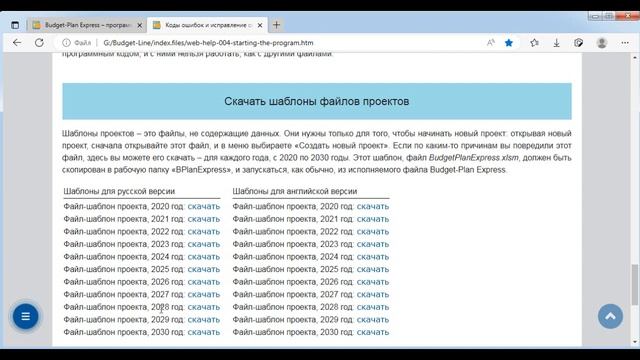
Task: Download English version template for 2029
Action: click(373, 320)
